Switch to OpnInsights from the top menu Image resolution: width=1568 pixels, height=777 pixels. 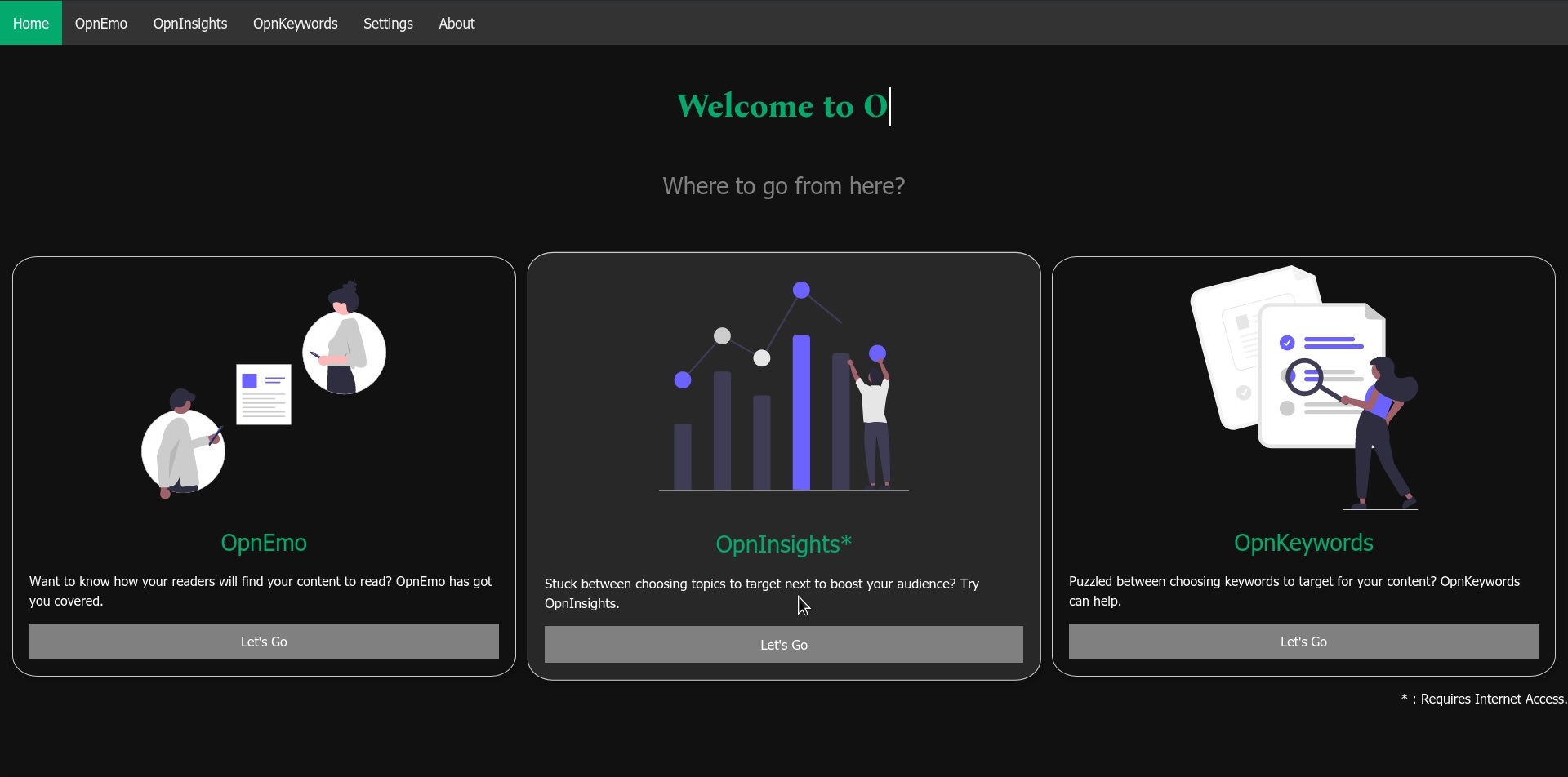click(x=190, y=23)
